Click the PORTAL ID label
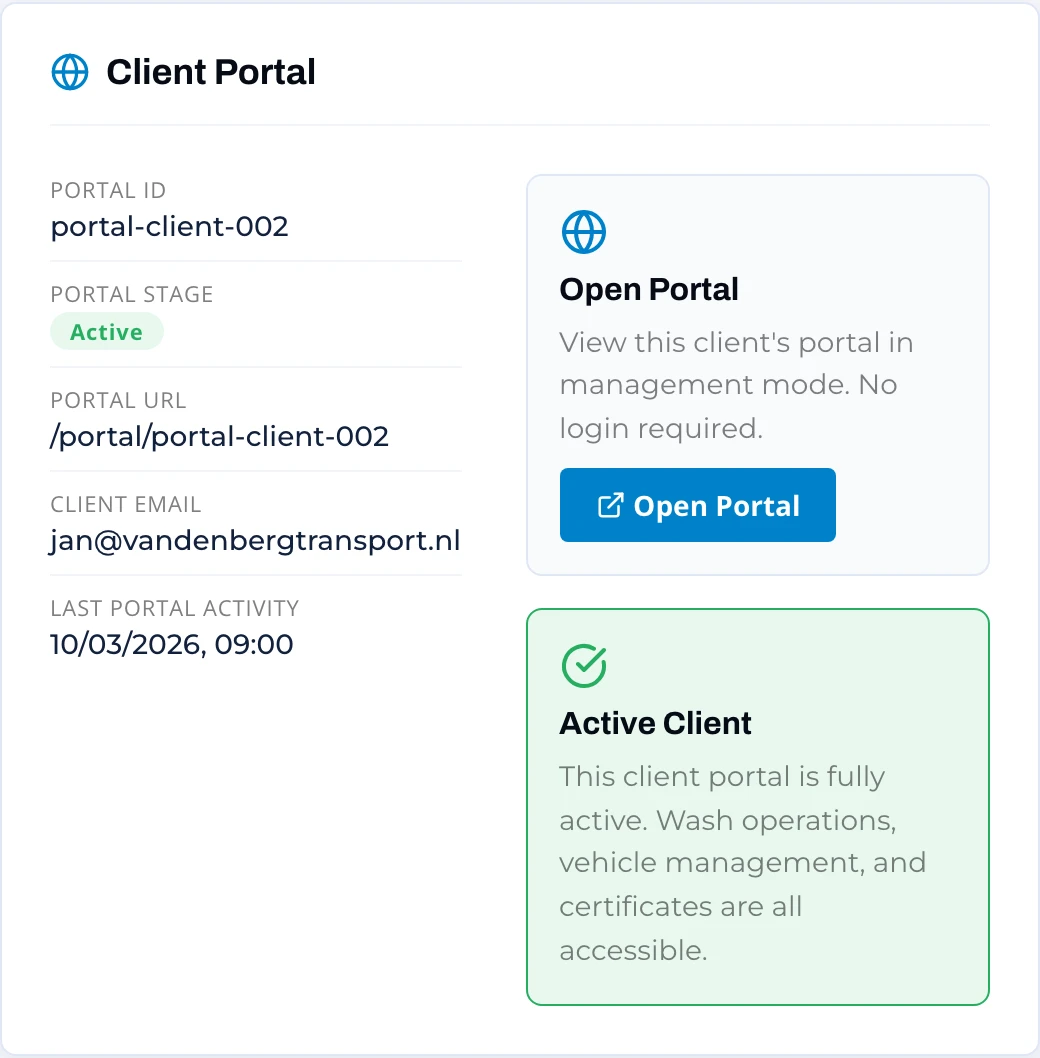This screenshot has width=1040, height=1058. point(108,191)
